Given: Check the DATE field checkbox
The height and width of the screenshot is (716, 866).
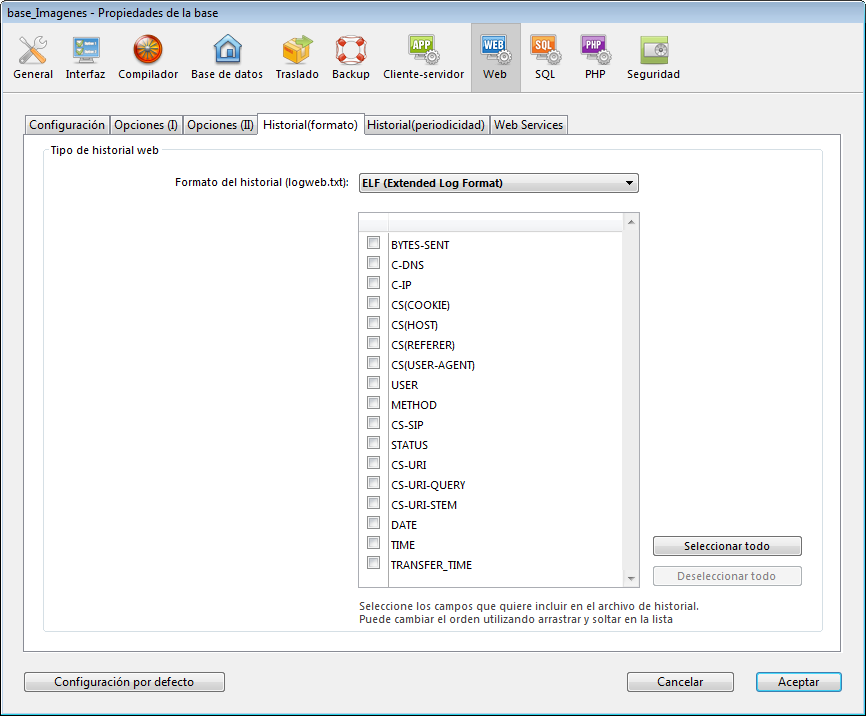Looking at the screenshot, I should [373, 523].
